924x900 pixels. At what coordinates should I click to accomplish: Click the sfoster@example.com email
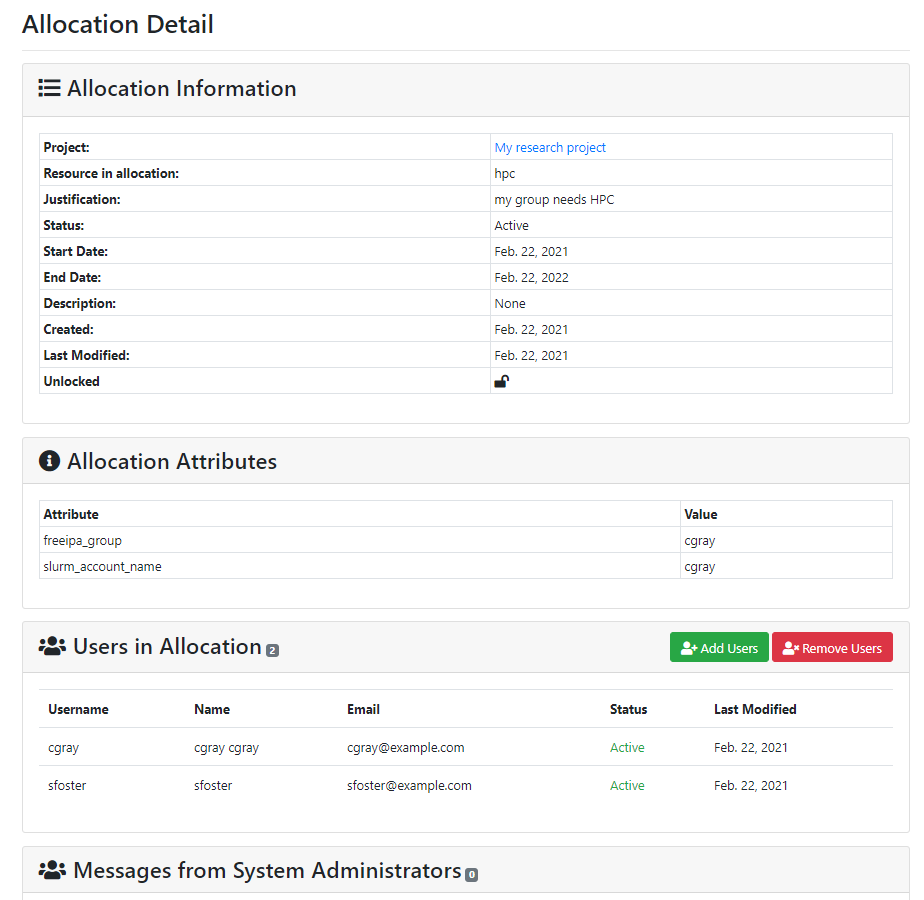coord(409,785)
